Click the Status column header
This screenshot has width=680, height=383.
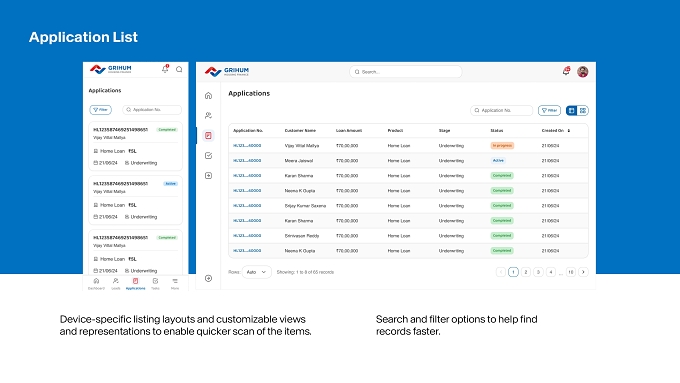click(x=497, y=131)
